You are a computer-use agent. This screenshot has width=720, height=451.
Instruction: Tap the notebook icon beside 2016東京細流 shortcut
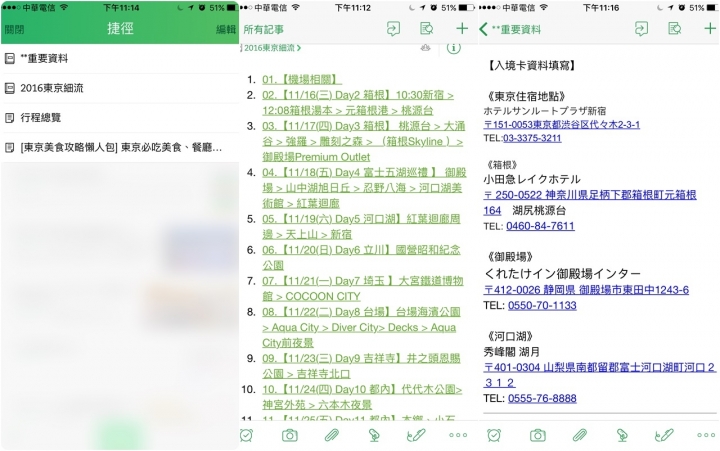click(x=10, y=88)
